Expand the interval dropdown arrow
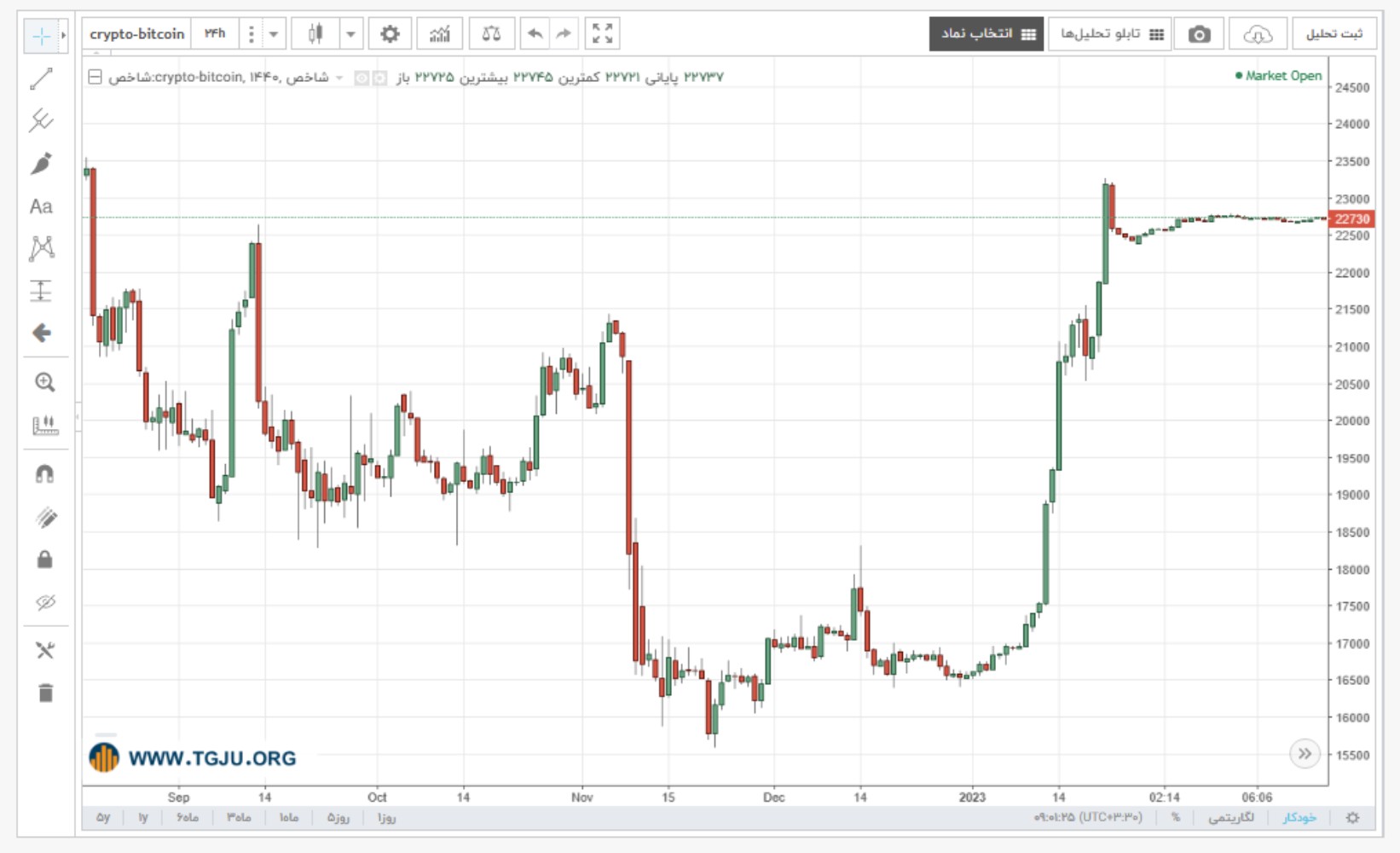1400x853 pixels. click(274, 34)
